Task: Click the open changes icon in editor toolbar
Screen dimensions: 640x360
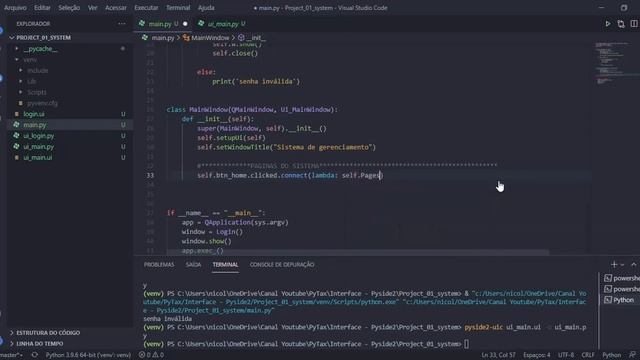Action: (621, 24)
